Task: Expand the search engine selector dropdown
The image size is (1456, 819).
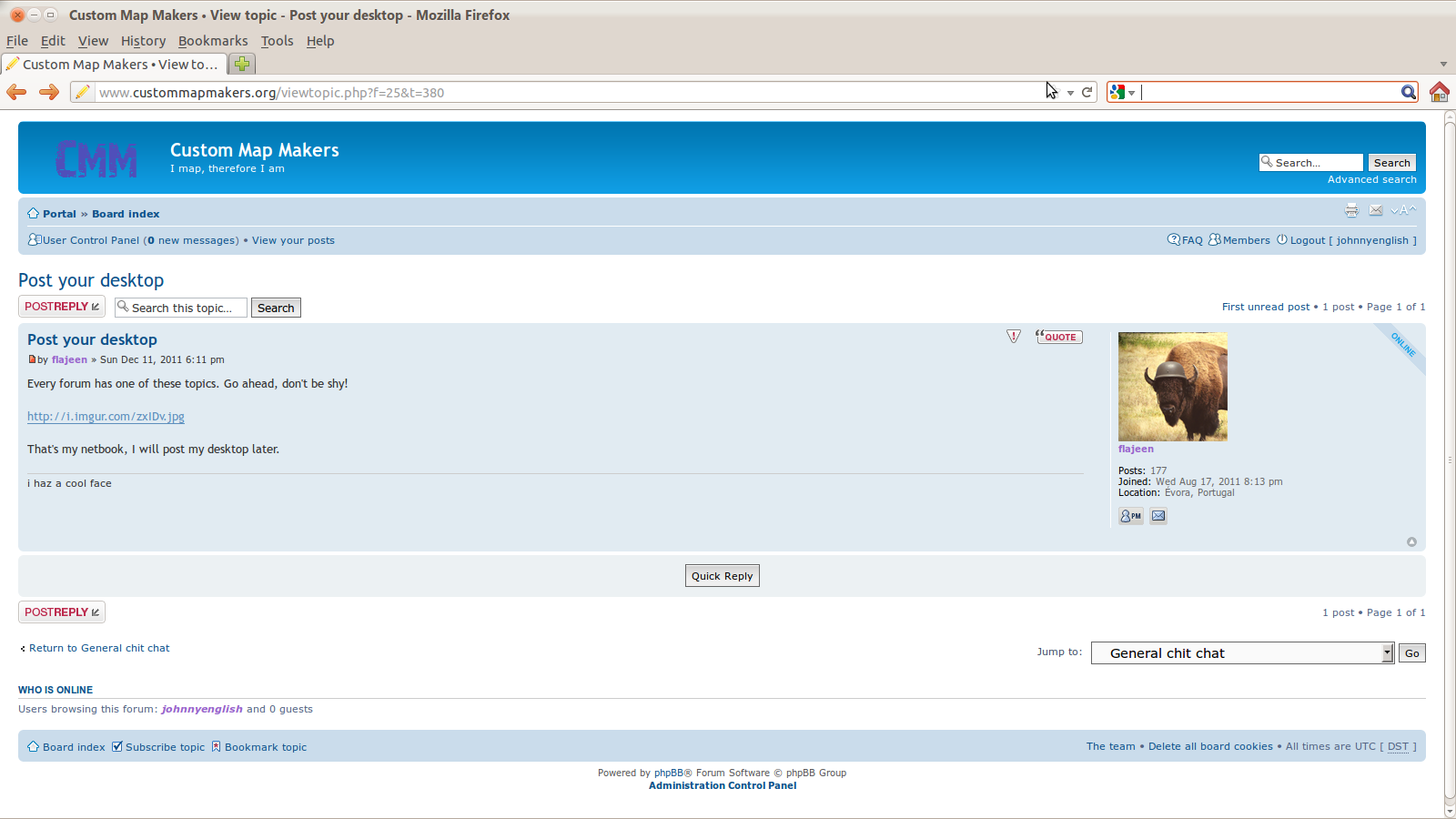Action: tap(1123, 93)
